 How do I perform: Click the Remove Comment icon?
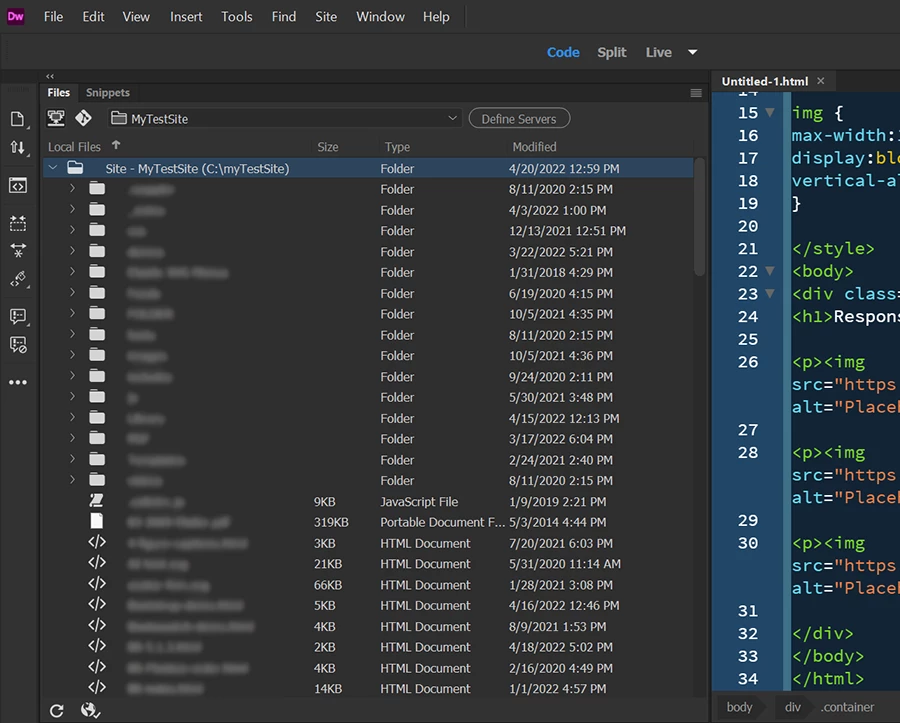(x=18, y=345)
